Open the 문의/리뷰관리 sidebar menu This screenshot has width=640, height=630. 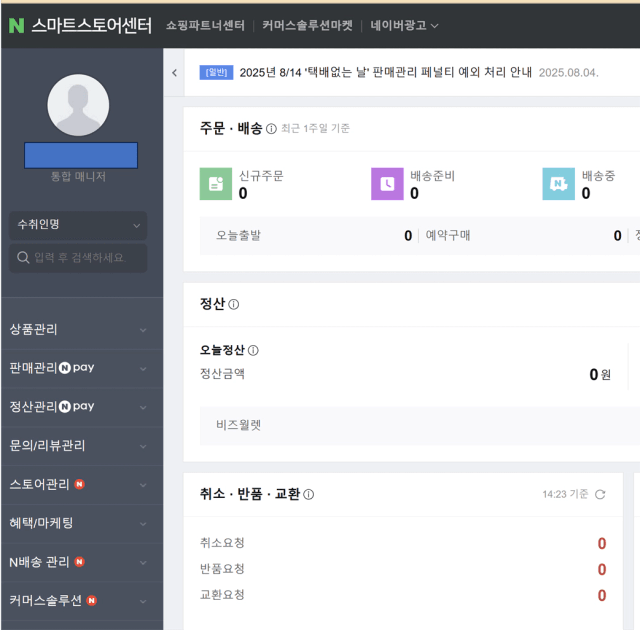tap(82, 446)
